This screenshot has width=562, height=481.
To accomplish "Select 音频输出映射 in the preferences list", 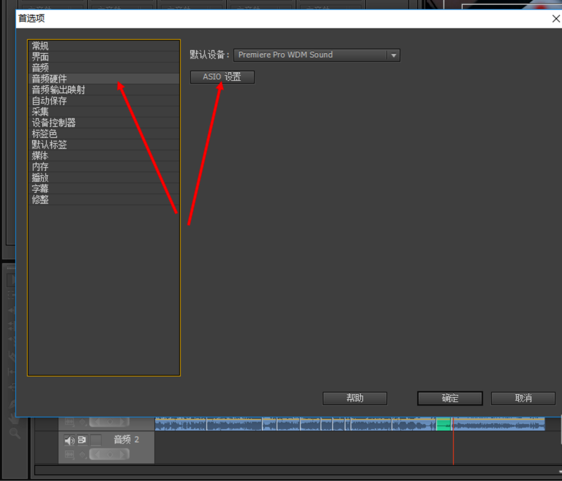I will [x=104, y=90].
